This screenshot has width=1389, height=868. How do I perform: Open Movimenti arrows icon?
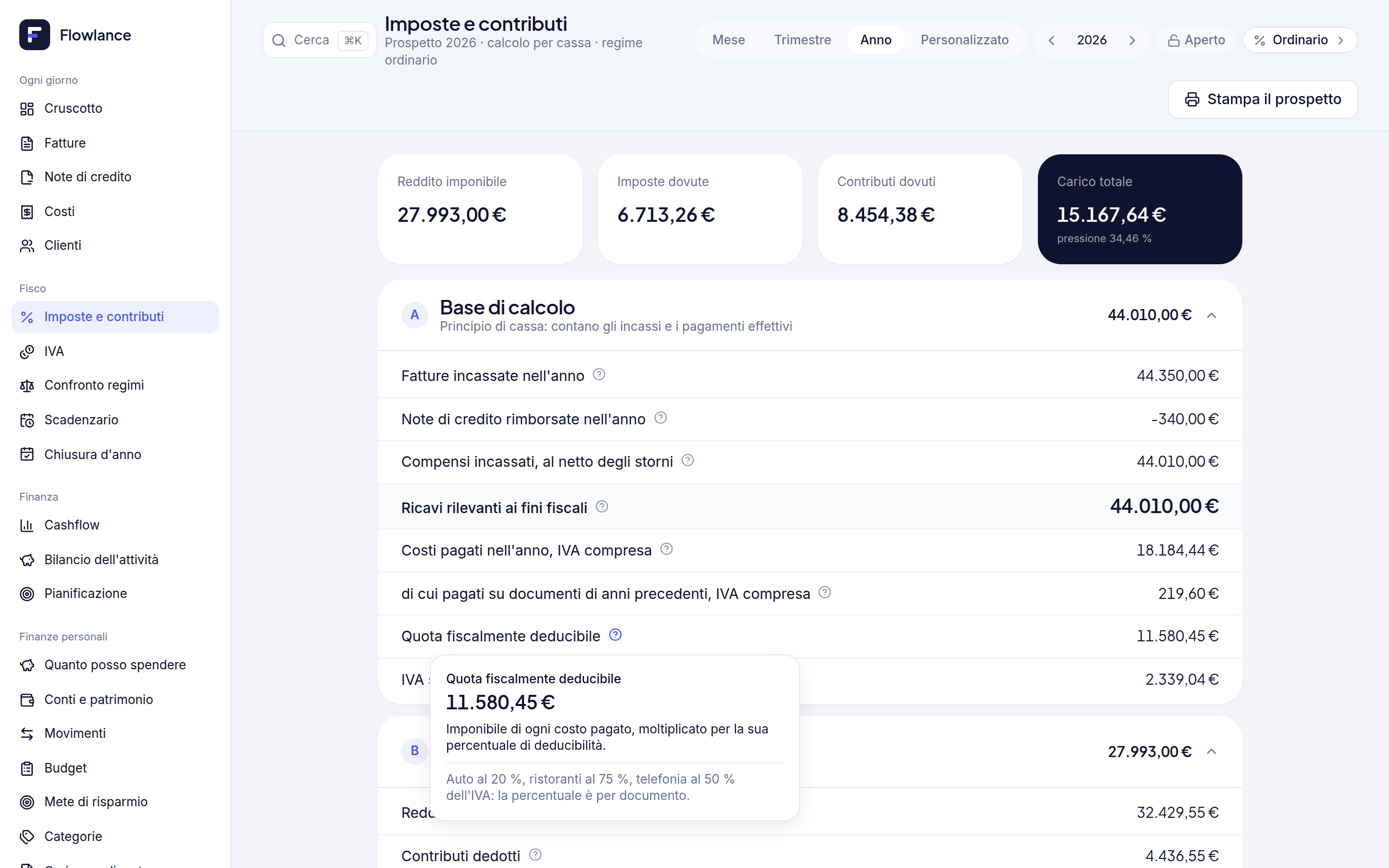(27, 733)
